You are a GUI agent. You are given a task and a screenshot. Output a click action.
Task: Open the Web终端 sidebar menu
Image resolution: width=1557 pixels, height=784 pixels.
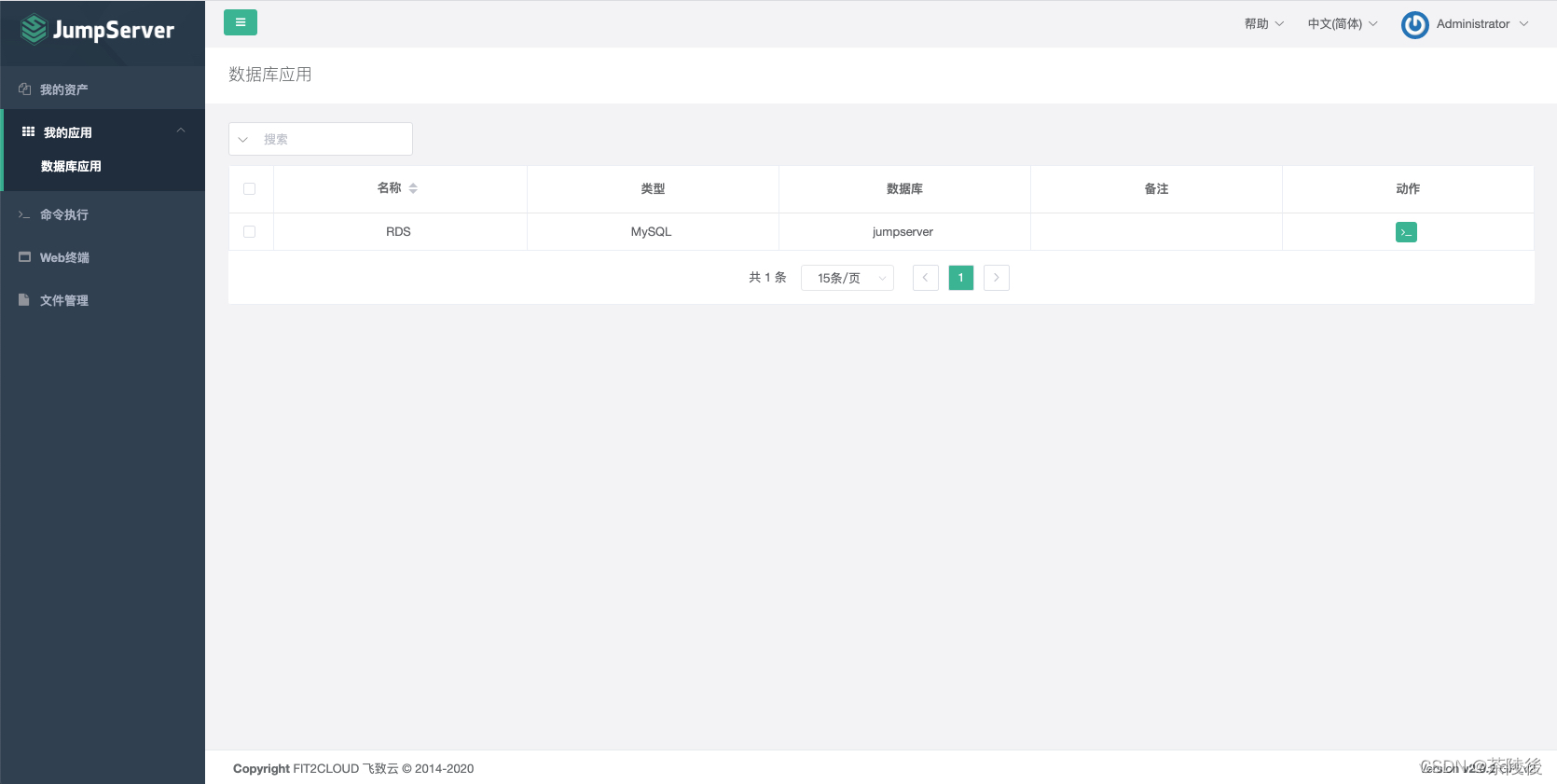pos(103,257)
